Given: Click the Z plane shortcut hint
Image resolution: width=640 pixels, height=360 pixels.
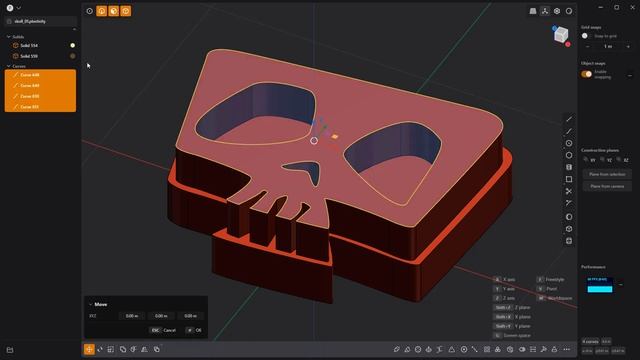Looking at the screenshot, I should click(512, 307).
